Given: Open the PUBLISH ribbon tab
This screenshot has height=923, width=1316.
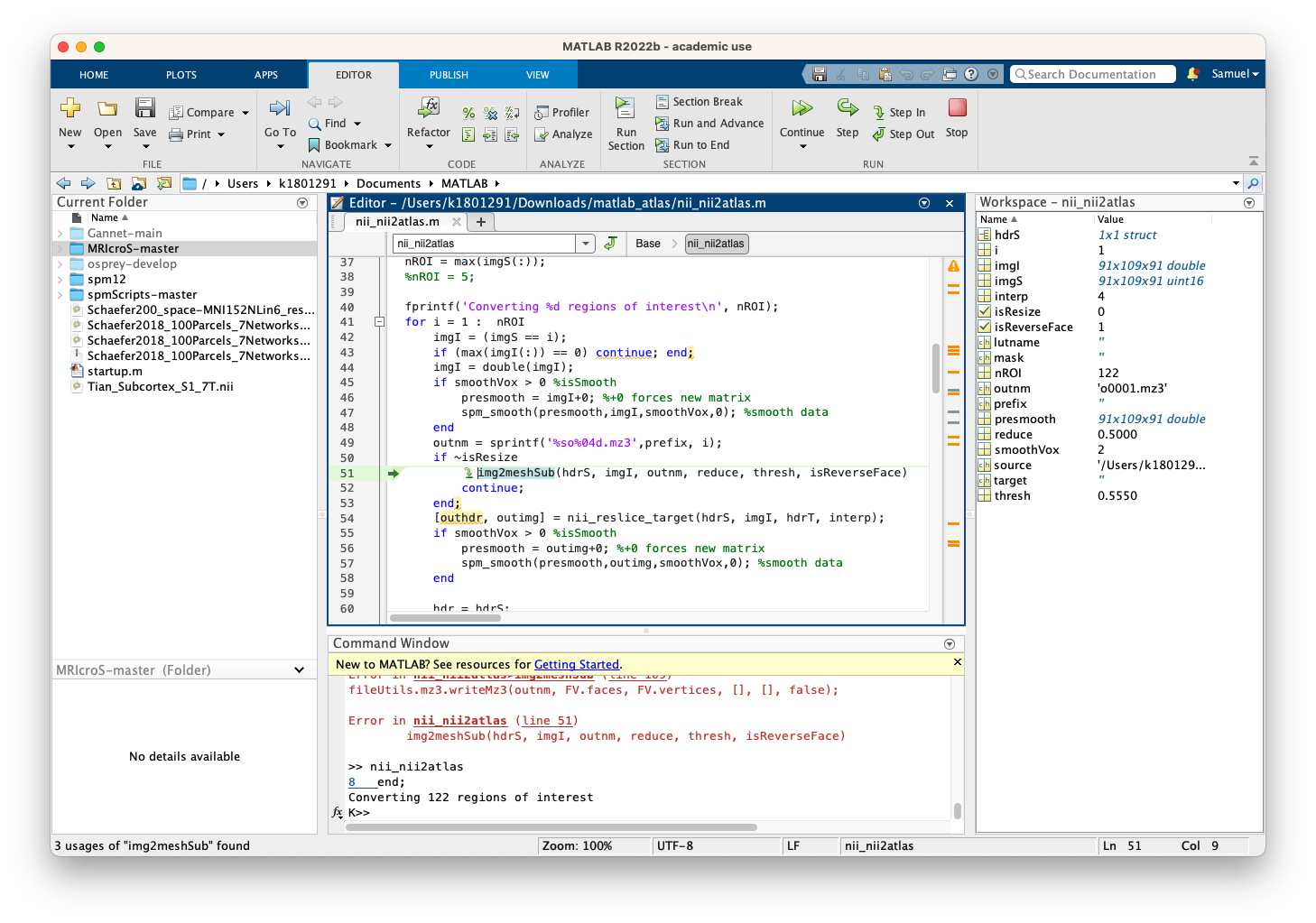Looking at the screenshot, I should (449, 75).
